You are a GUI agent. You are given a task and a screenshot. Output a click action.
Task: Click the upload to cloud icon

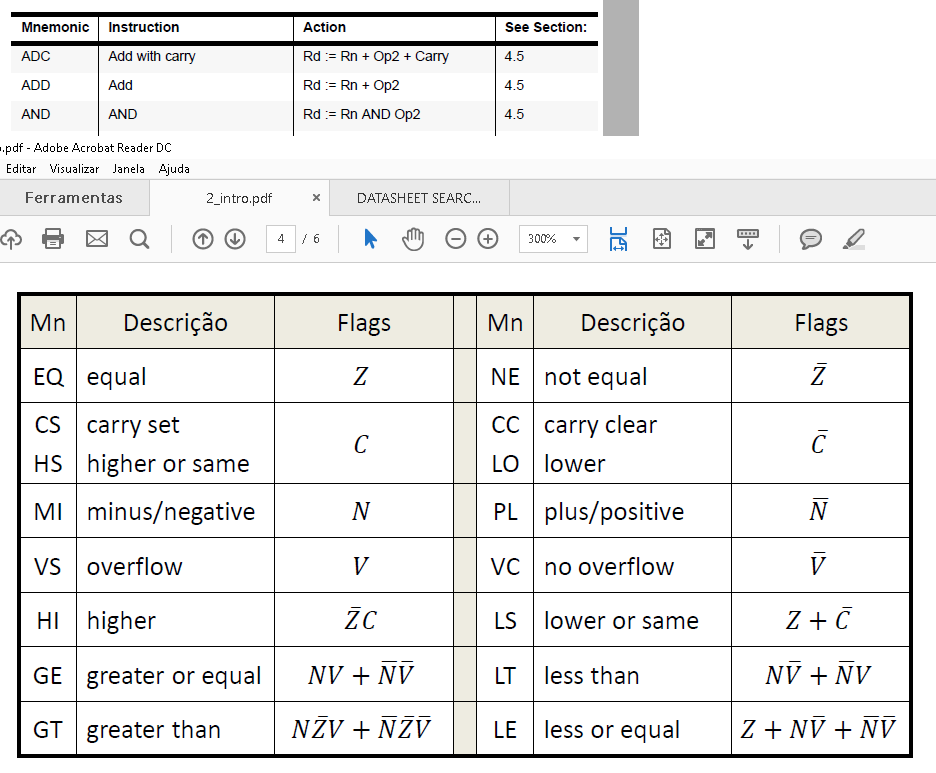tap(10, 239)
